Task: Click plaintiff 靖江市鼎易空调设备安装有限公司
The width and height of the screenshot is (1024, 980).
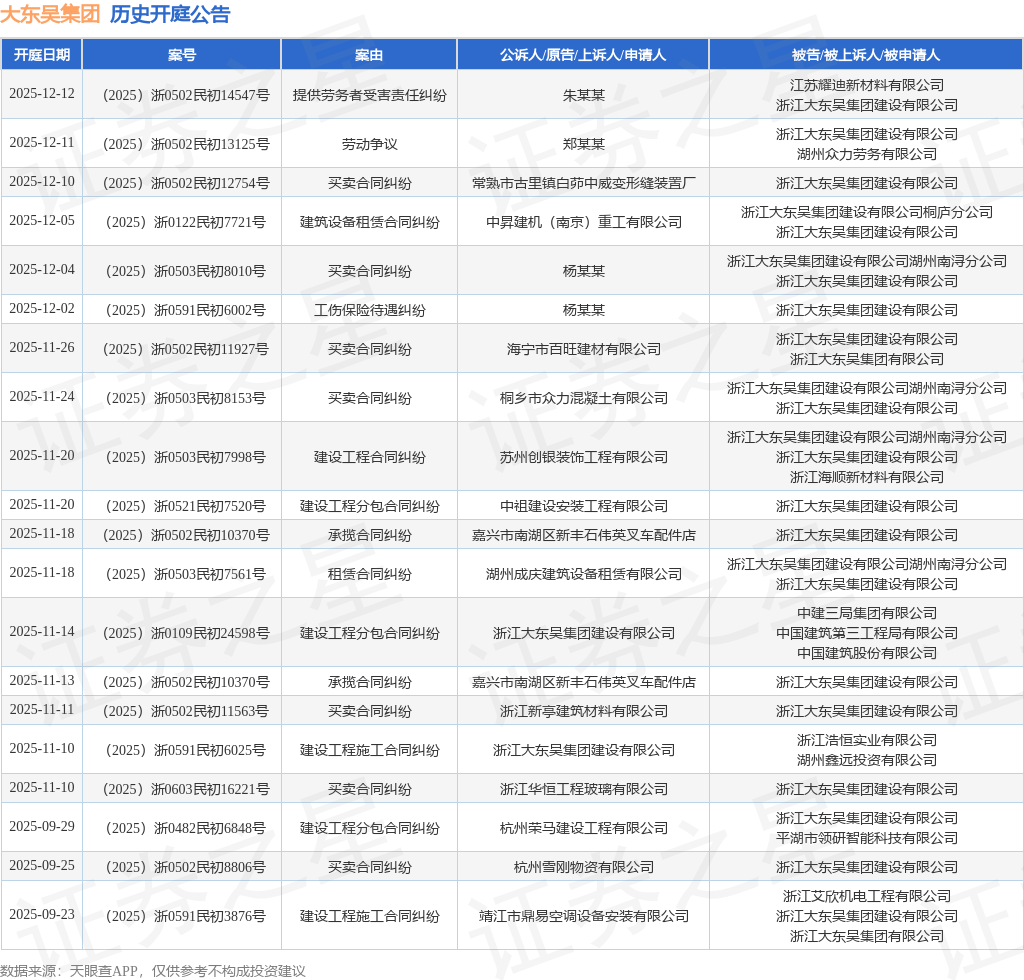Action: 583,917
